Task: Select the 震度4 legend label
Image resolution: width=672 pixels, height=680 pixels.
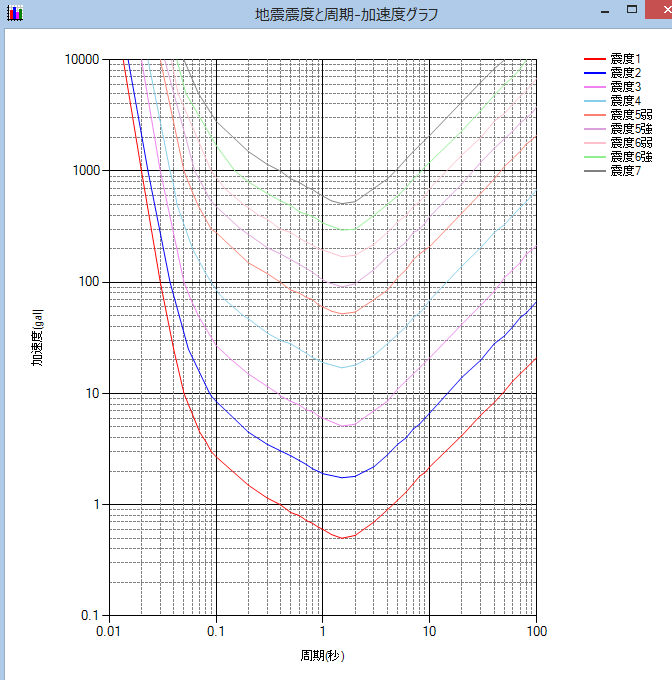Action: pyautogui.click(x=625, y=101)
